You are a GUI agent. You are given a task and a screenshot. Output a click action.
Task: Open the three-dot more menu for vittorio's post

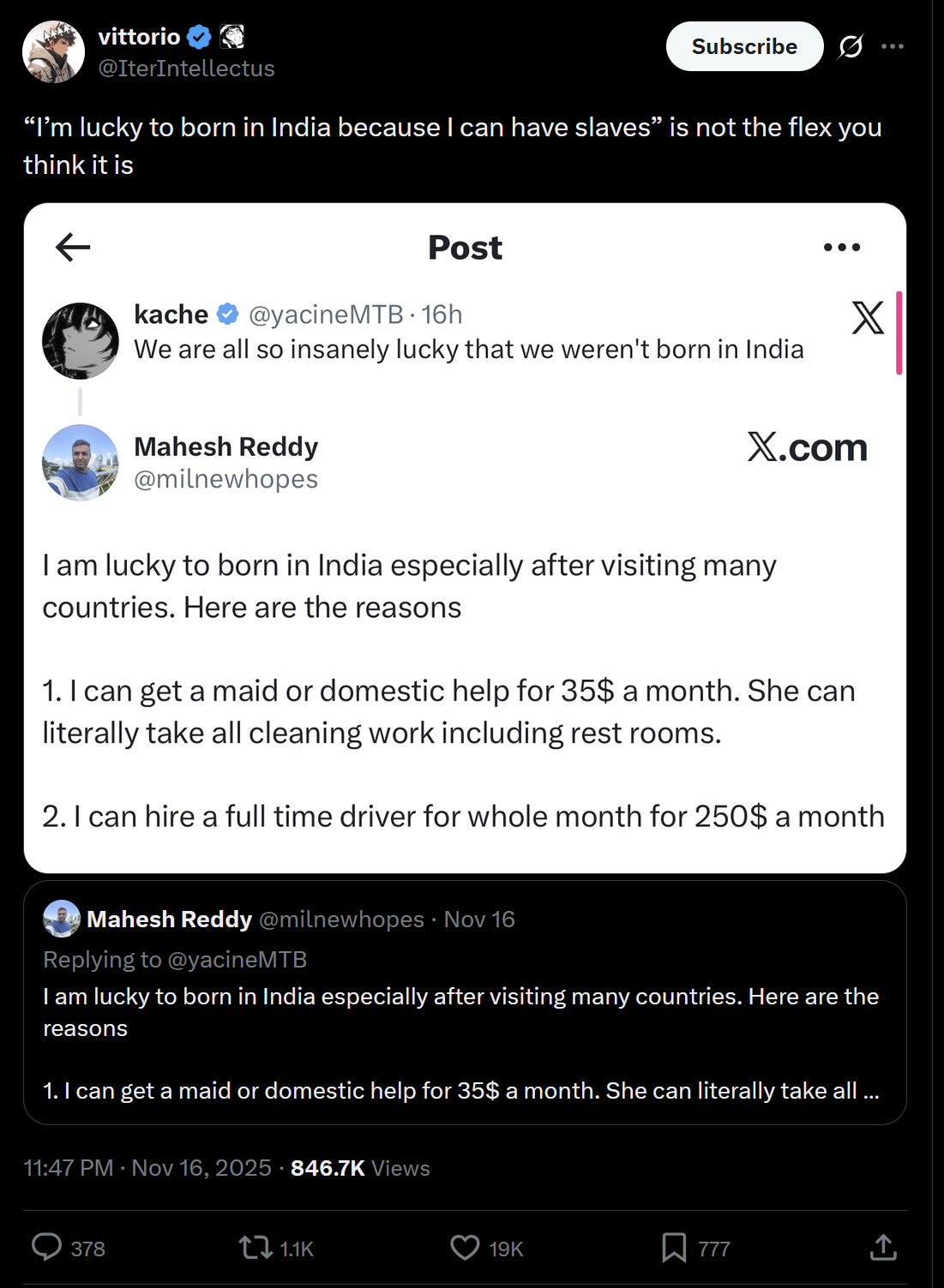[x=893, y=46]
